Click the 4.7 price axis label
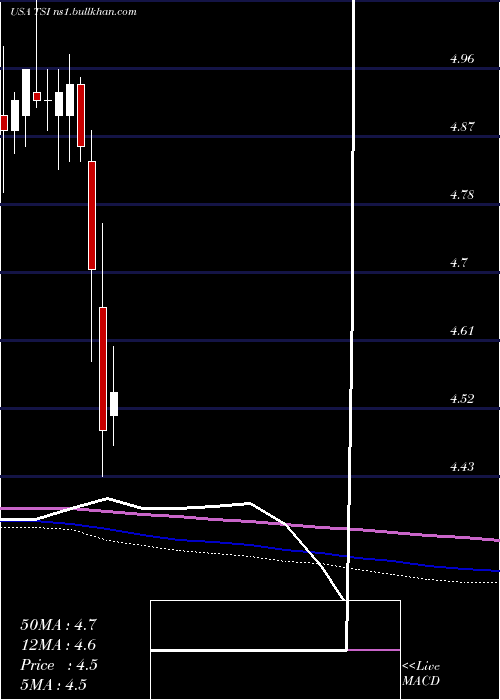Image resolution: width=500 pixels, height=700 pixels. pyautogui.click(x=458, y=263)
